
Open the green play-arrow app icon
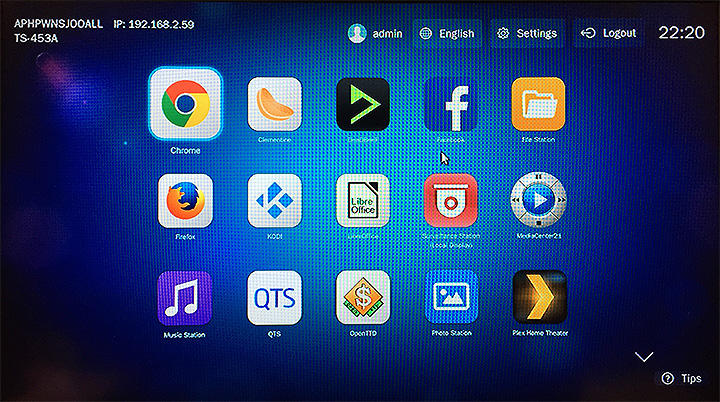point(362,104)
